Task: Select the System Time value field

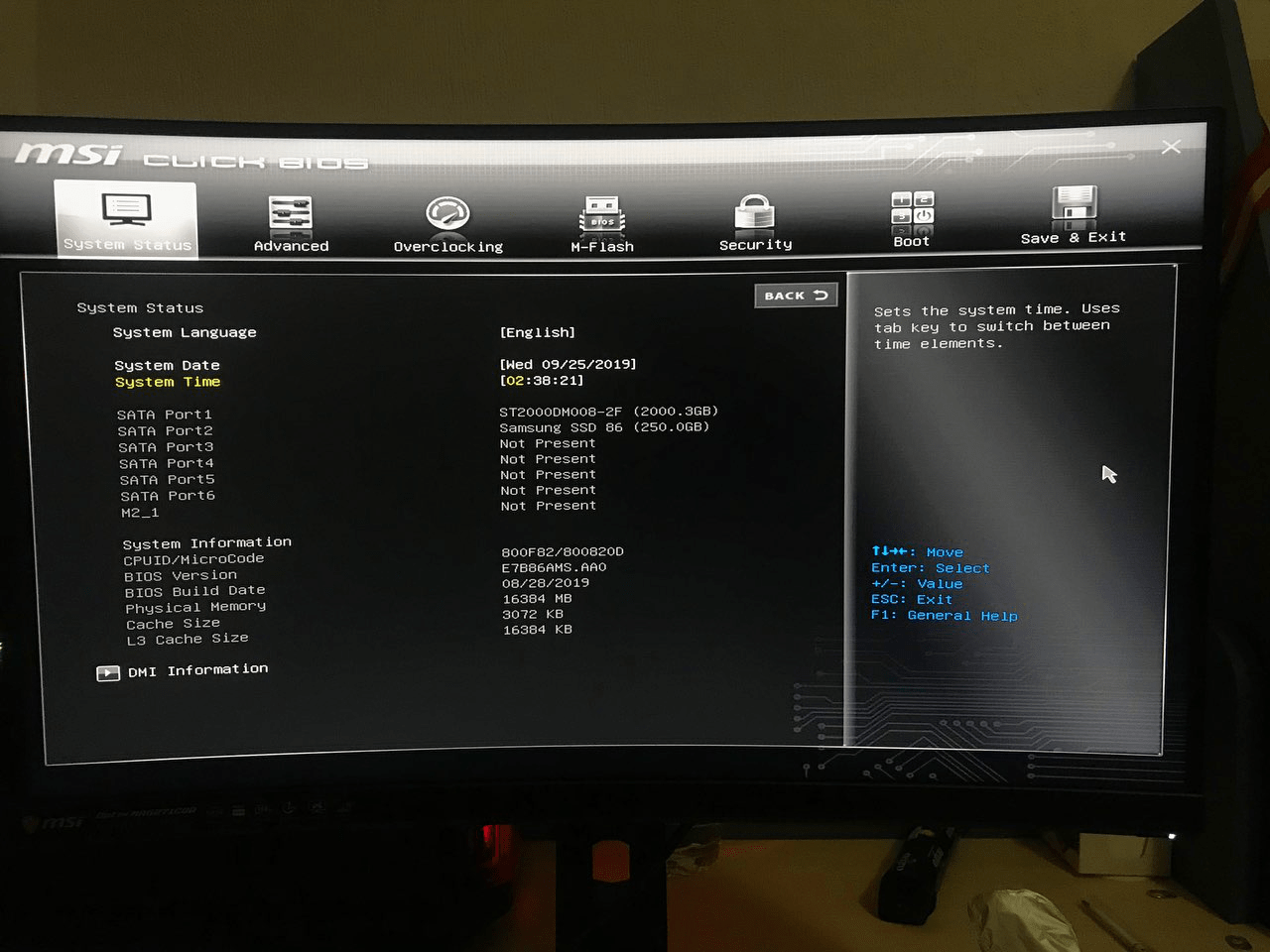Action: [x=542, y=380]
